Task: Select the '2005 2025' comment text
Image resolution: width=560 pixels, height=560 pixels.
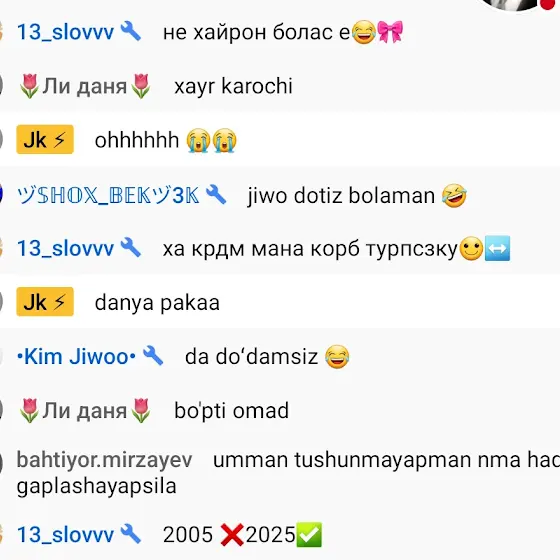Action: click(243, 535)
